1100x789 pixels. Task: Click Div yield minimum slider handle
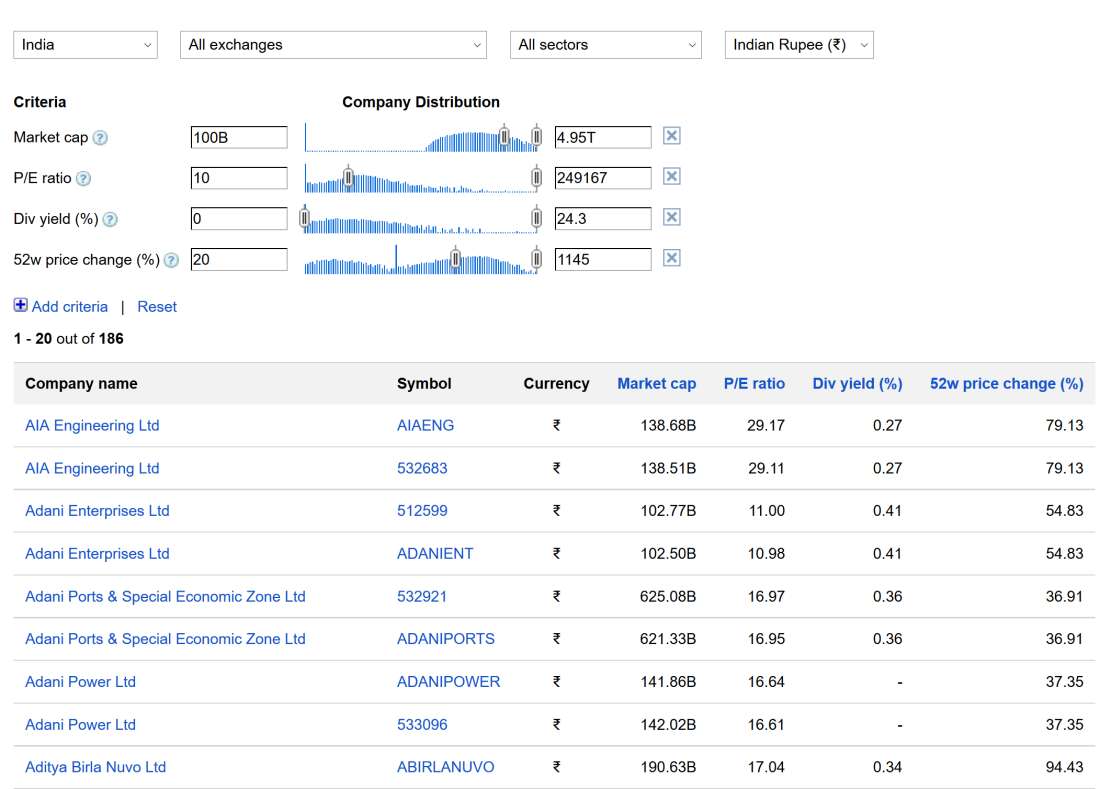[x=304, y=217]
